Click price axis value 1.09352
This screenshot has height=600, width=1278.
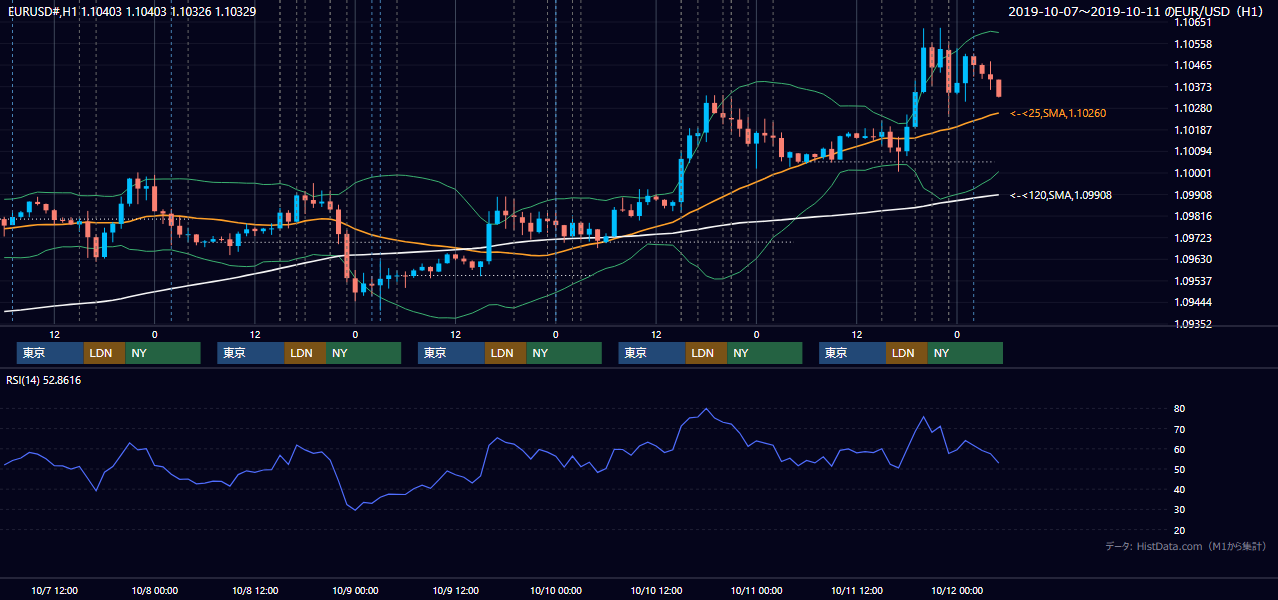(x=1194, y=324)
